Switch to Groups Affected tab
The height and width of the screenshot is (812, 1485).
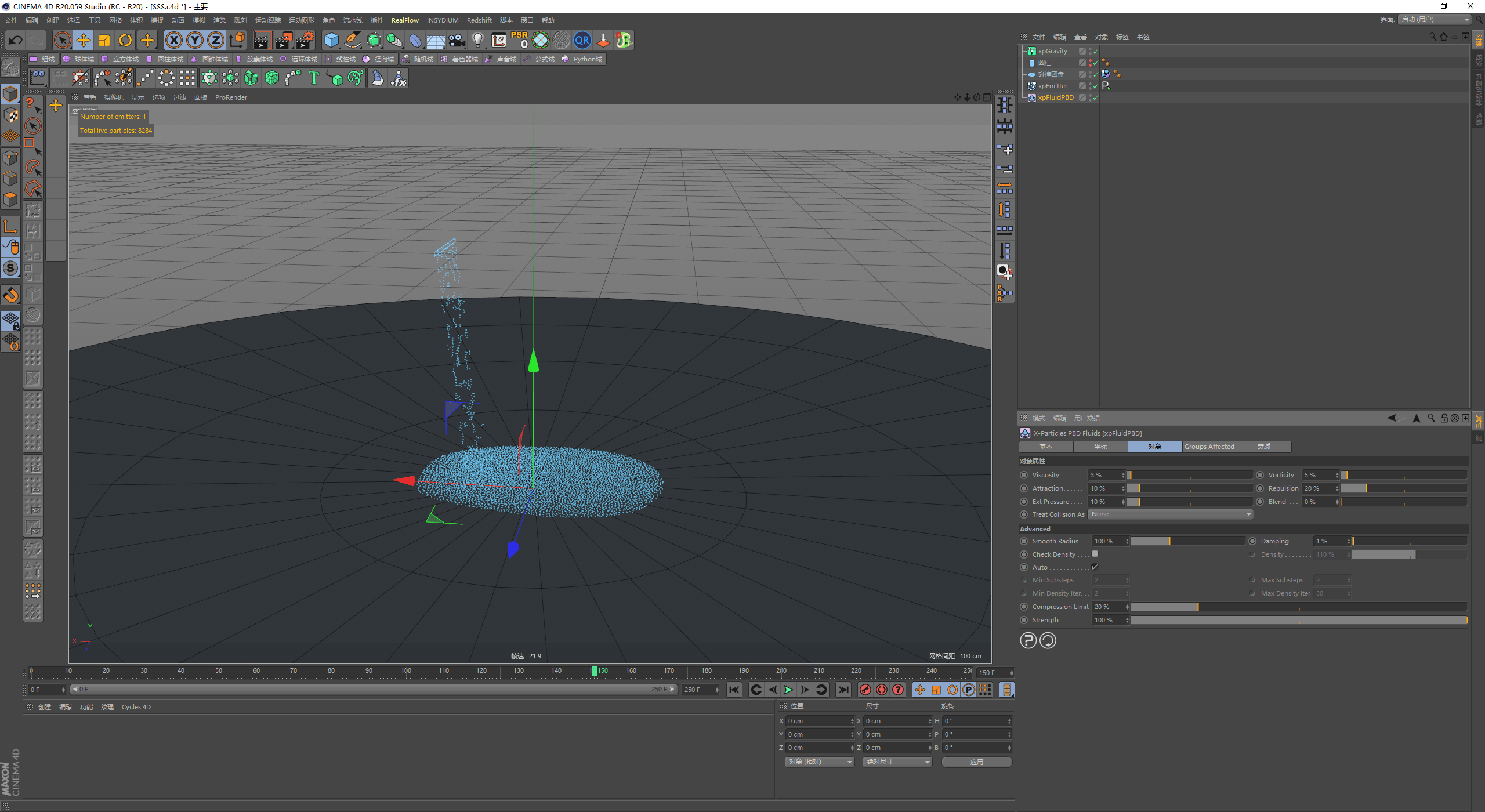pyautogui.click(x=1209, y=447)
